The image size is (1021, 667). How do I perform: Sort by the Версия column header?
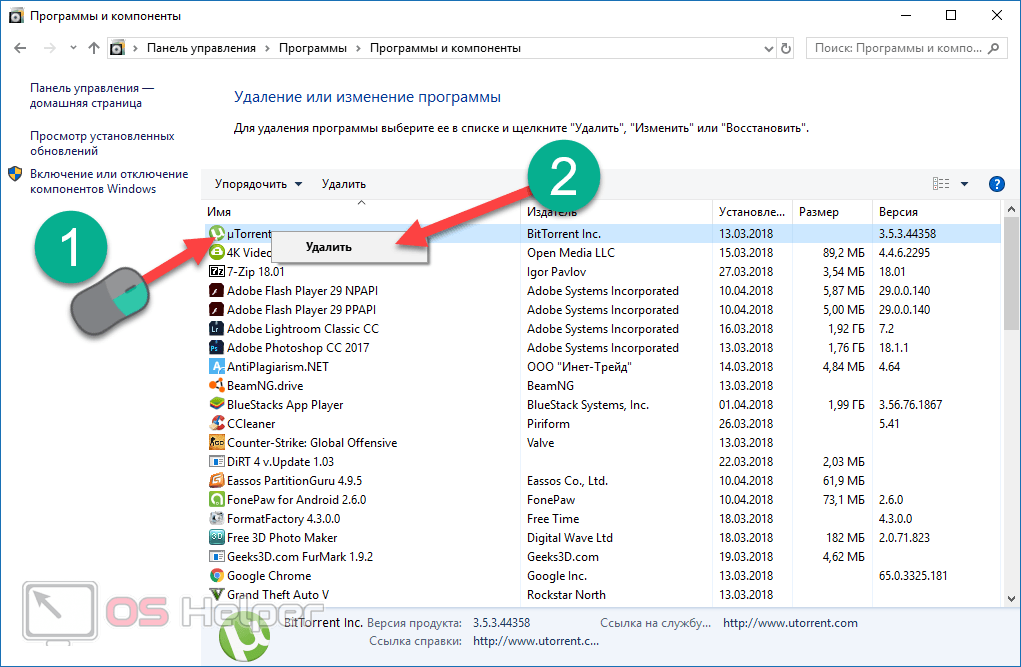(x=936, y=212)
